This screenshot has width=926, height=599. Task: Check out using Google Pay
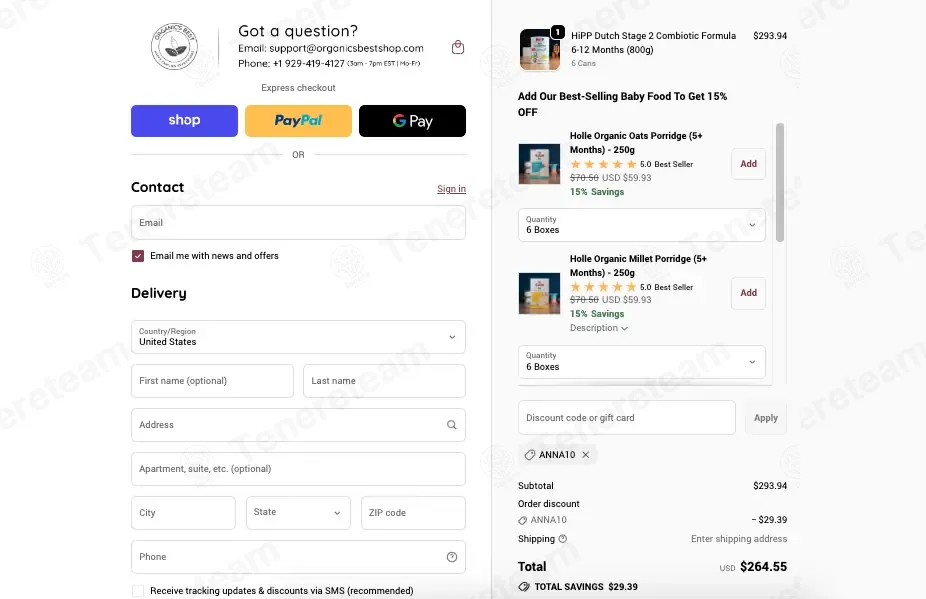click(412, 121)
